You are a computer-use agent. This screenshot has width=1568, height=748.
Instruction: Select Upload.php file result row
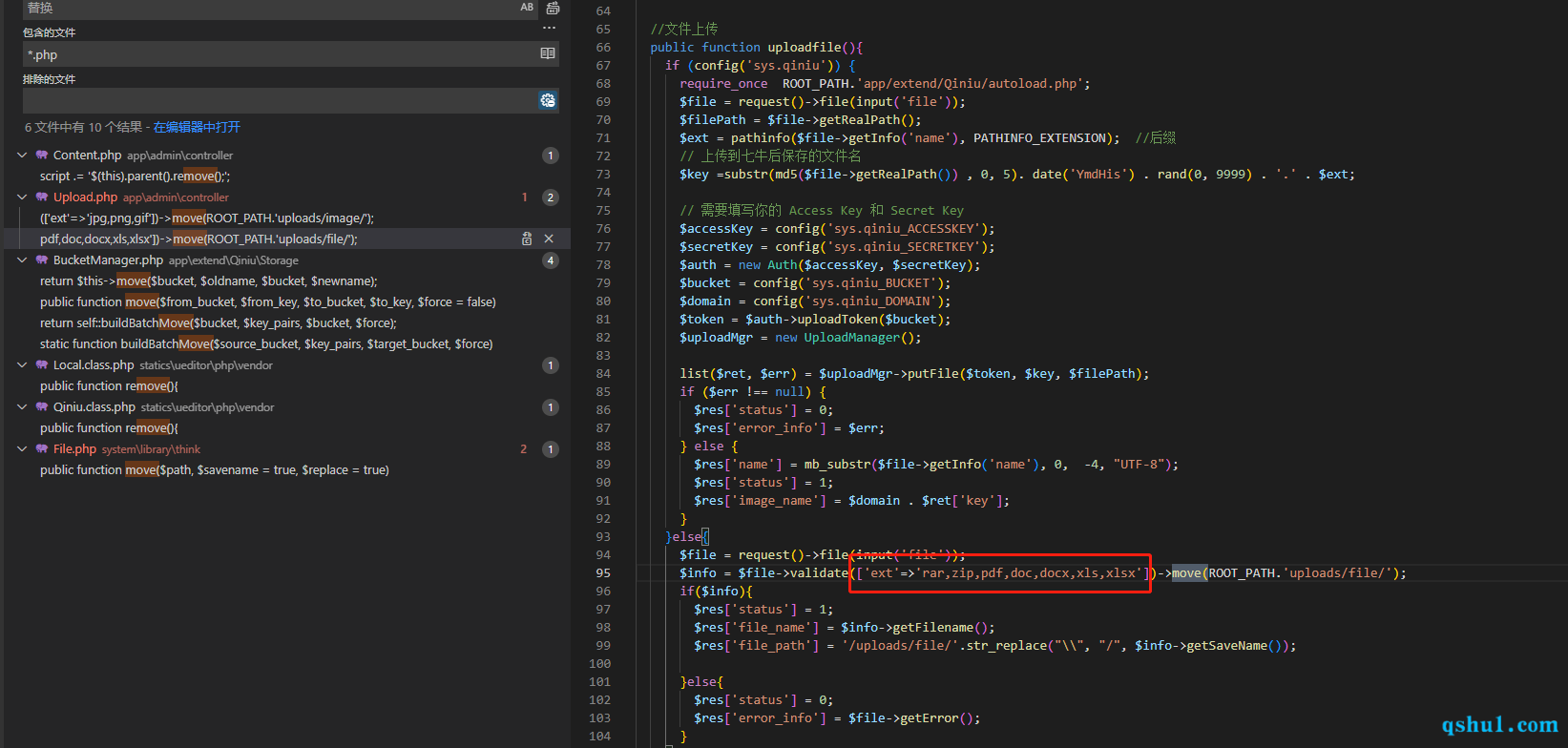coord(286,197)
